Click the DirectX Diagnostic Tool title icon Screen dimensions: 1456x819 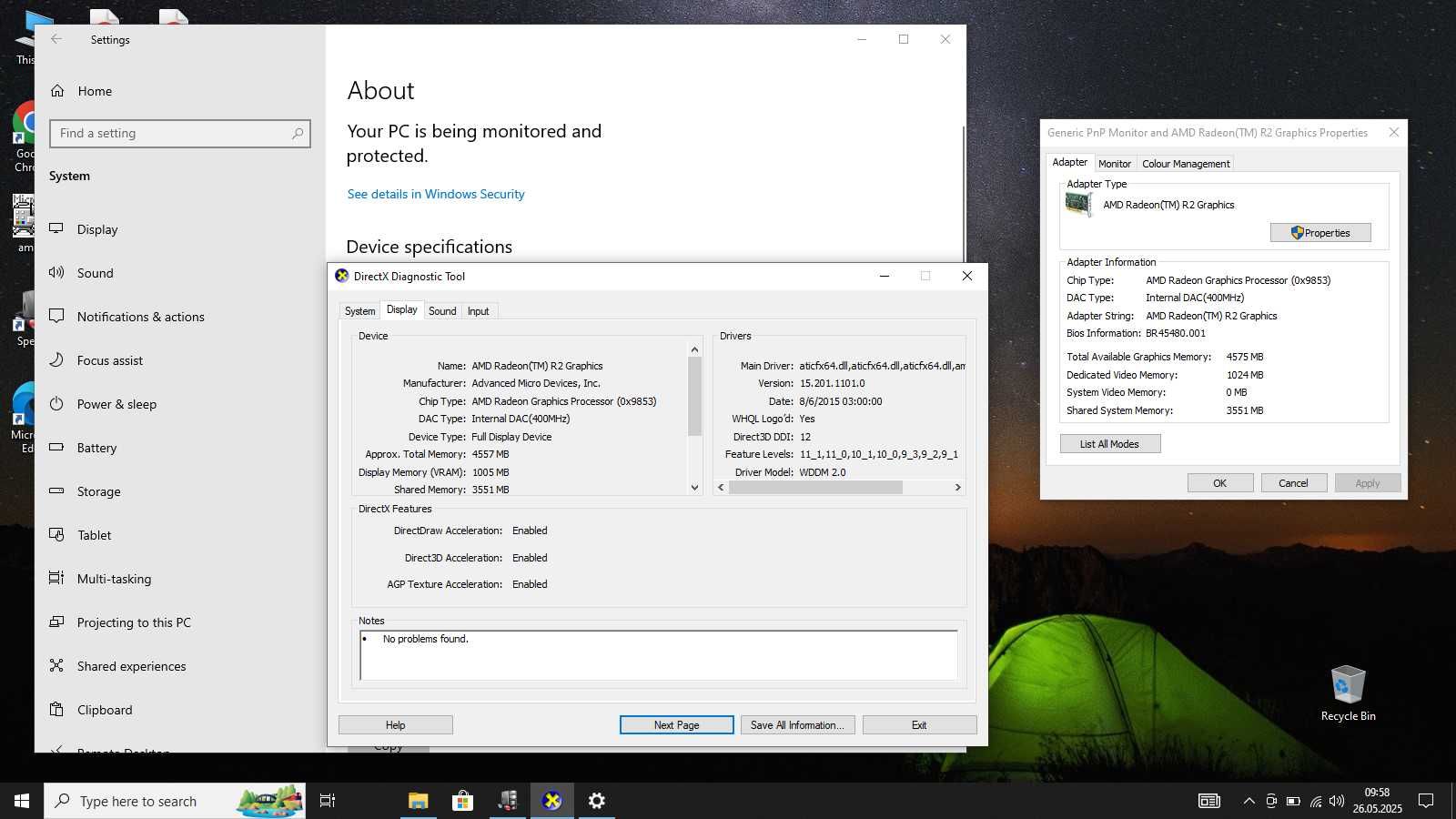pos(342,276)
